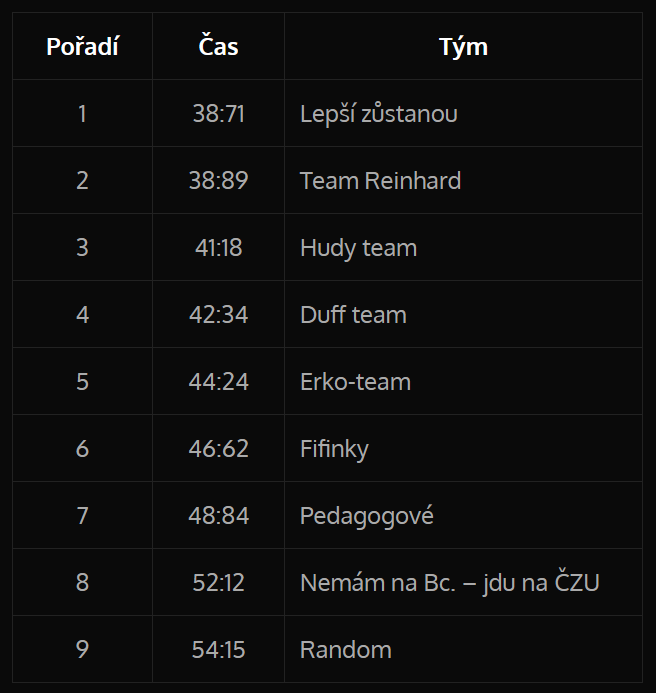Click the Tým column header
The image size is (656, 693).
point(463,46)
